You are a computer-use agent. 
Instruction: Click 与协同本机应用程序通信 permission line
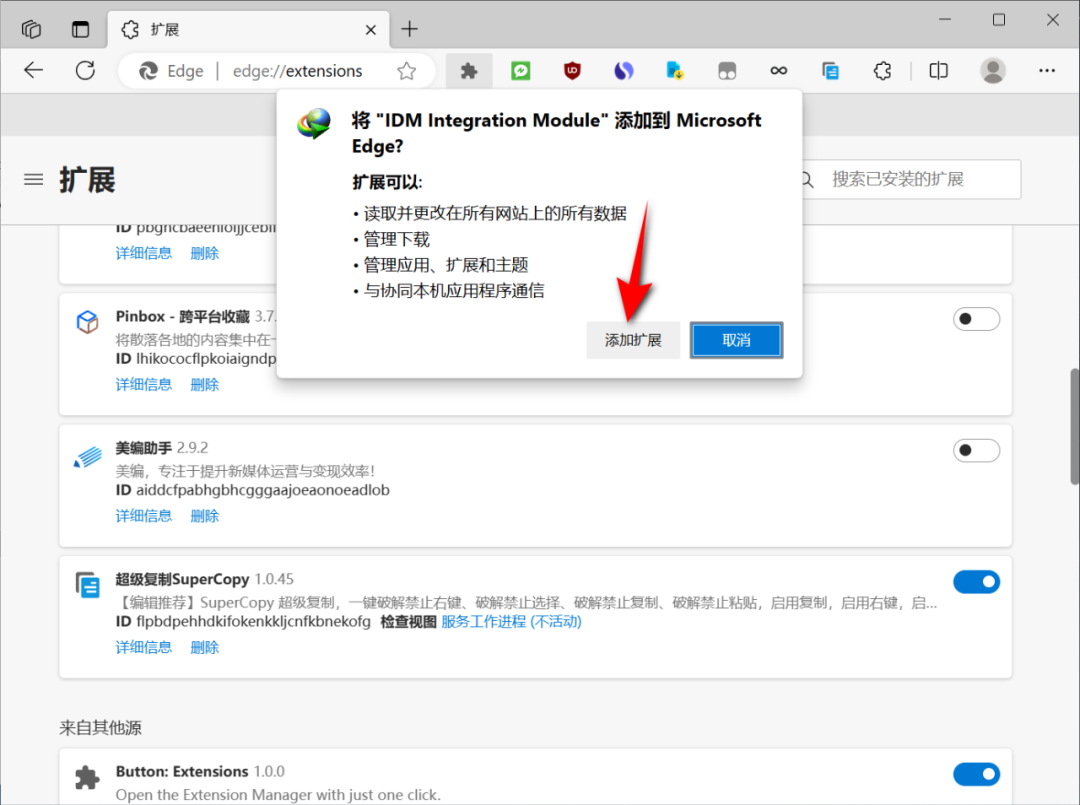click(x=453, y=291)
